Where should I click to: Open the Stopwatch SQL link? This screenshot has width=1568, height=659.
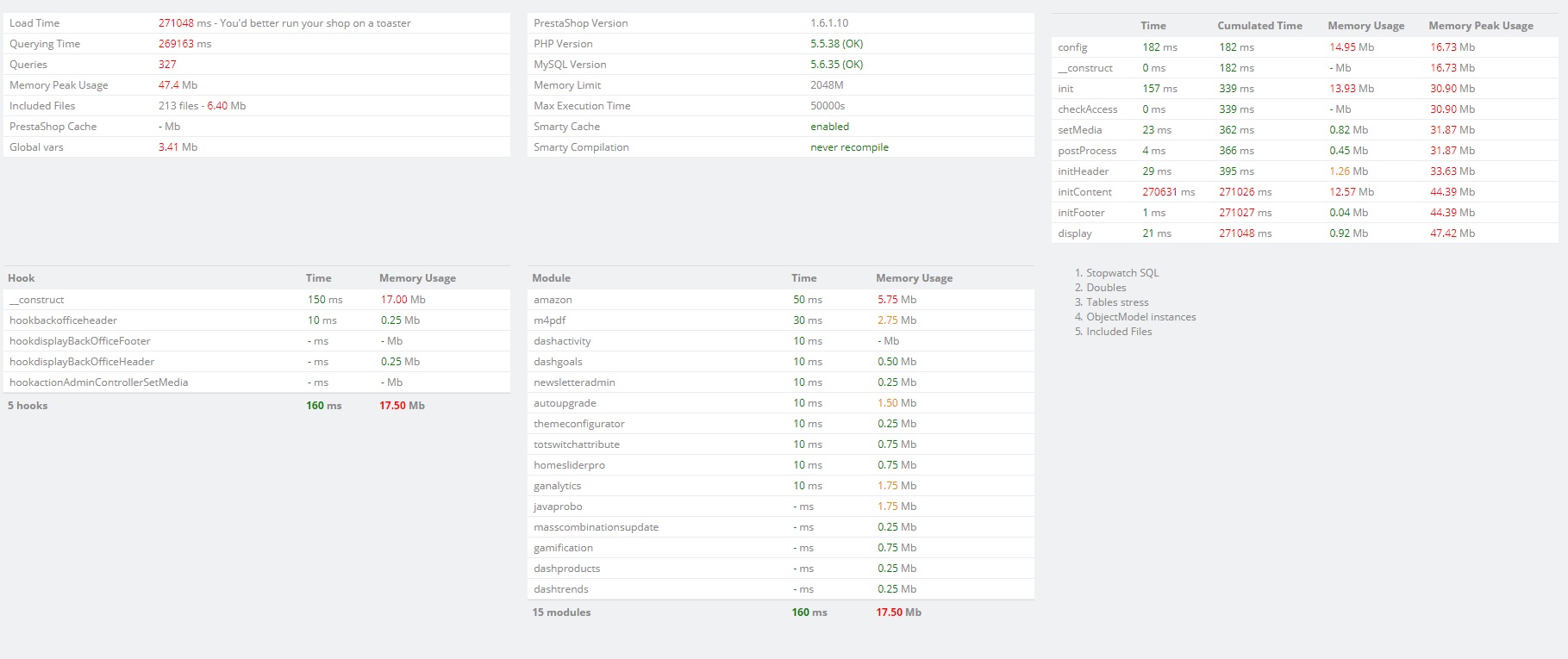pyautogui.click(x=1122, y=273)
